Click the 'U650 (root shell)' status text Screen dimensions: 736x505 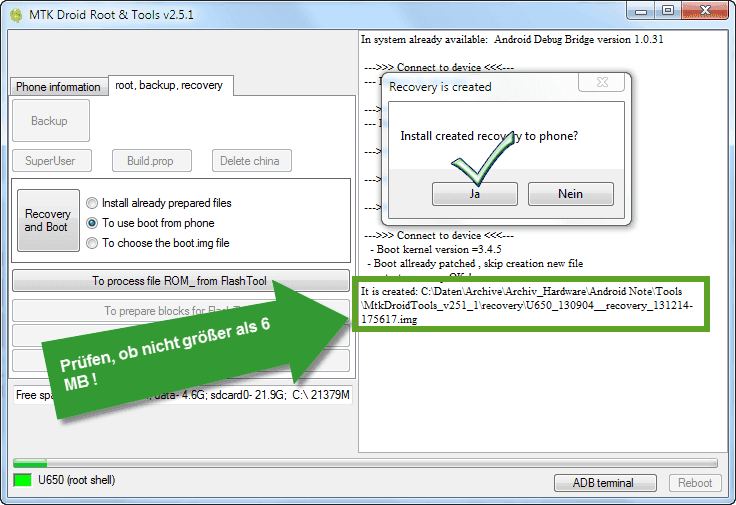[77, 480]
